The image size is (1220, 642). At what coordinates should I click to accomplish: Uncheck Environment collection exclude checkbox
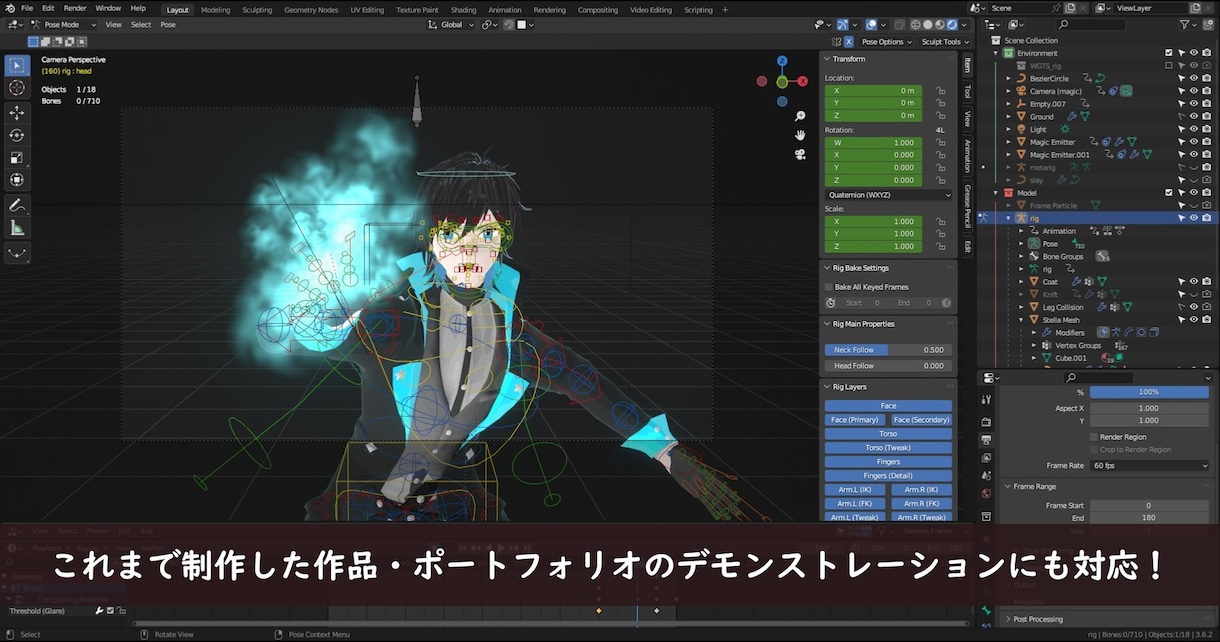pos(1169,53)
